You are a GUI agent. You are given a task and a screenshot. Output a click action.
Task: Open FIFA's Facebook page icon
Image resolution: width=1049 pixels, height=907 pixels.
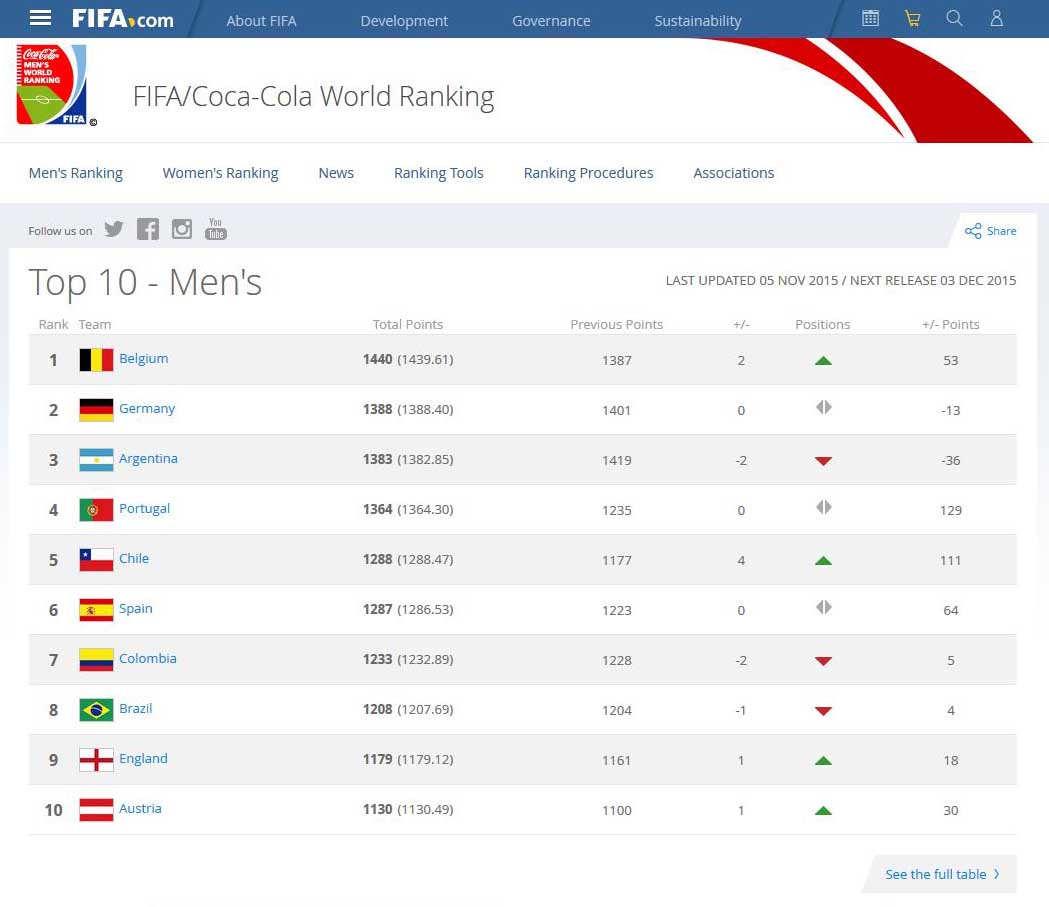148,229
